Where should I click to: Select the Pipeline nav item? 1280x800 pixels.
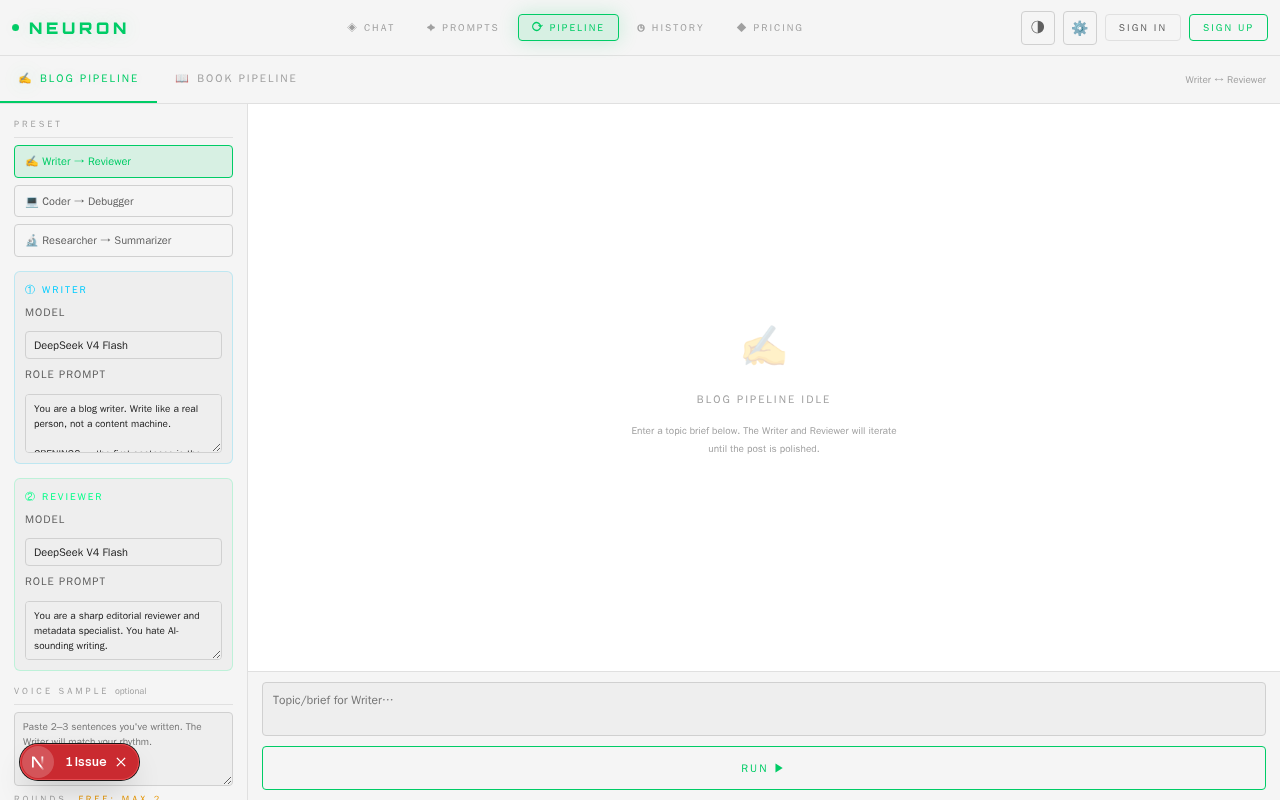coord(568,28)
